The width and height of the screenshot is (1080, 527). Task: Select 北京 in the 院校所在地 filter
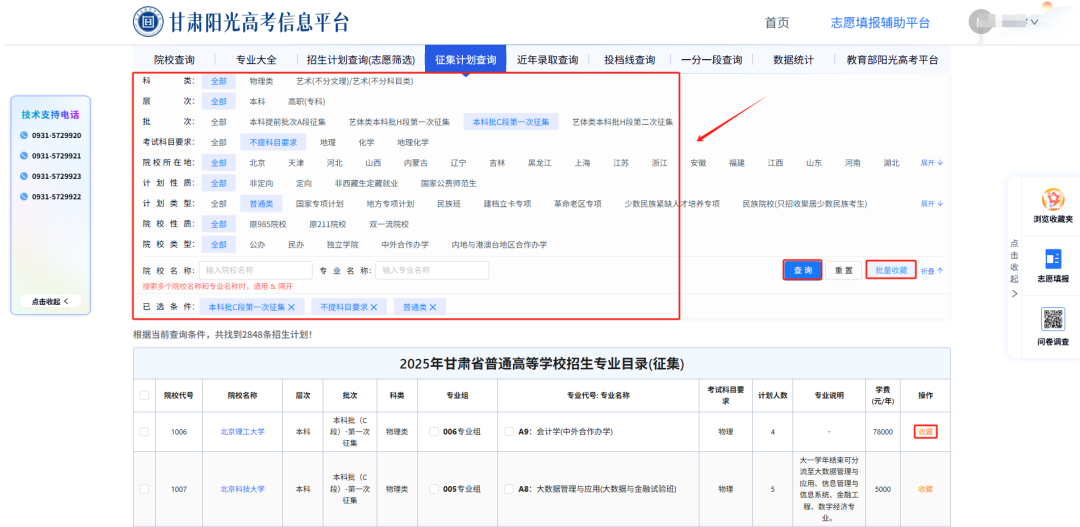pos(258,163)
